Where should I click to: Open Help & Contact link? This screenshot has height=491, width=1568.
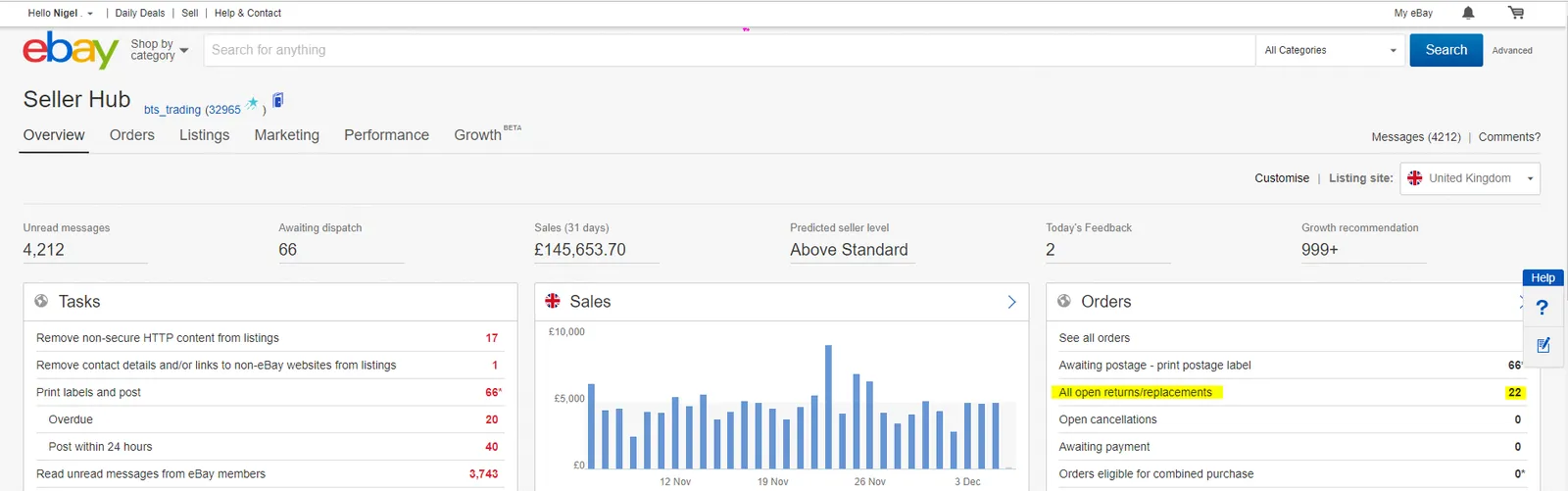tap(248, 13)
